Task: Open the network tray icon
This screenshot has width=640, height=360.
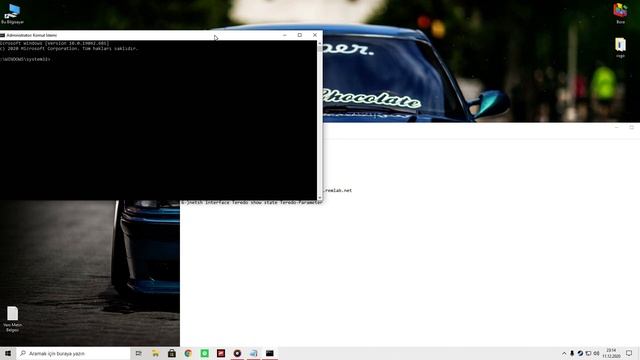Action: click(588, 353)
